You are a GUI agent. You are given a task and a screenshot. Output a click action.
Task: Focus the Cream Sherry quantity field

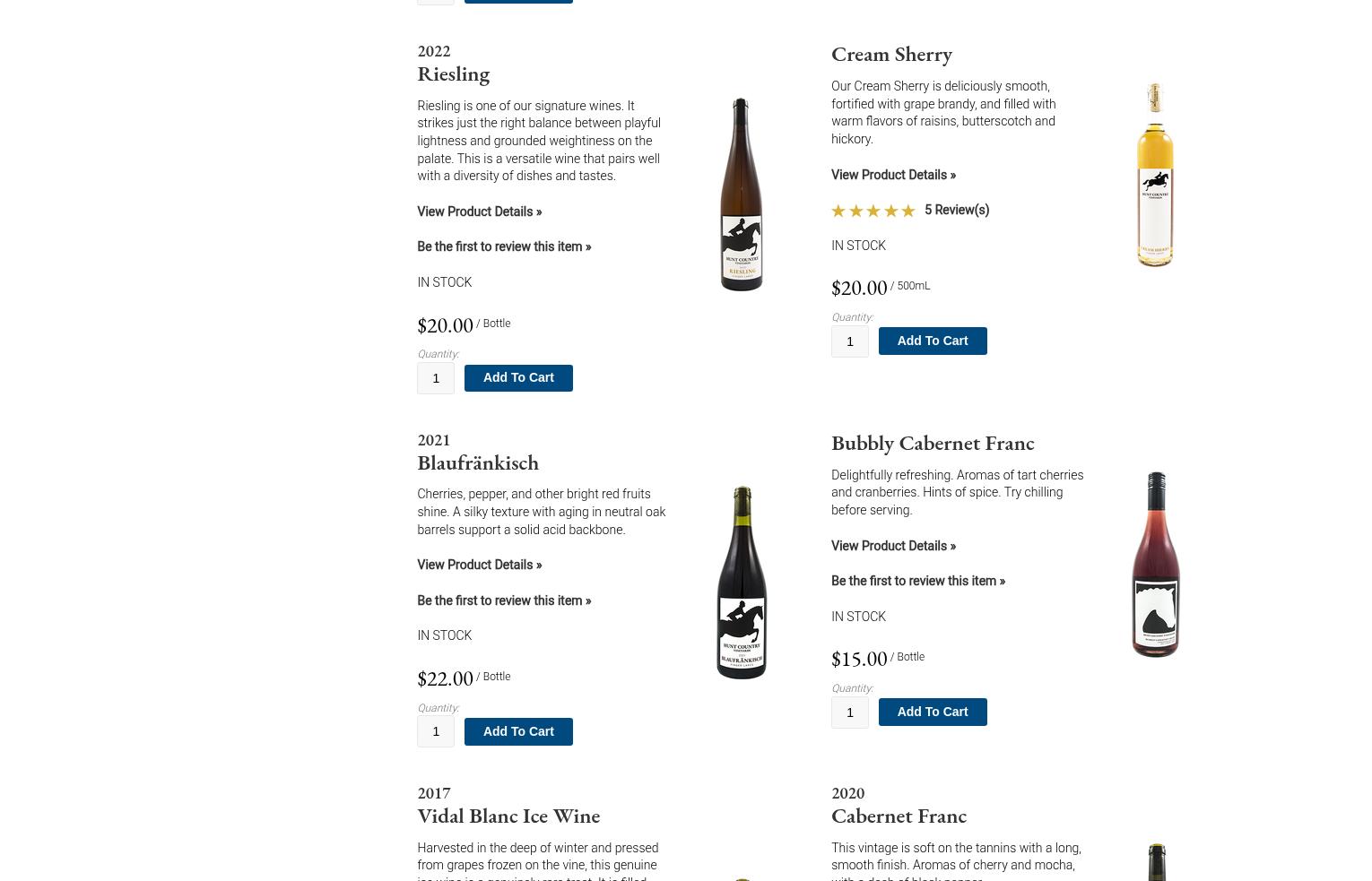(850, 341)
